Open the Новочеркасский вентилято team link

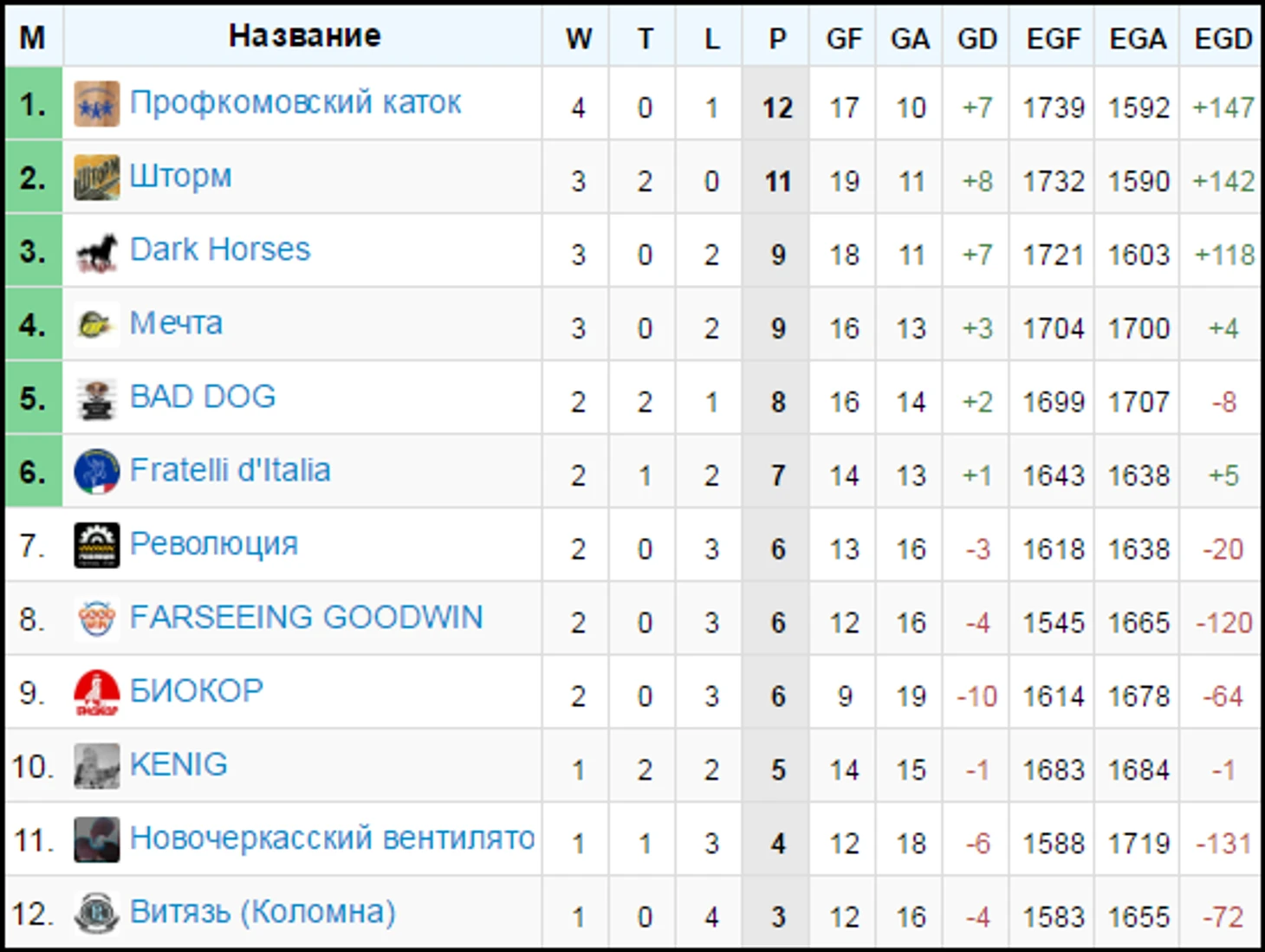pyautogui.click(x=332, y=839)
